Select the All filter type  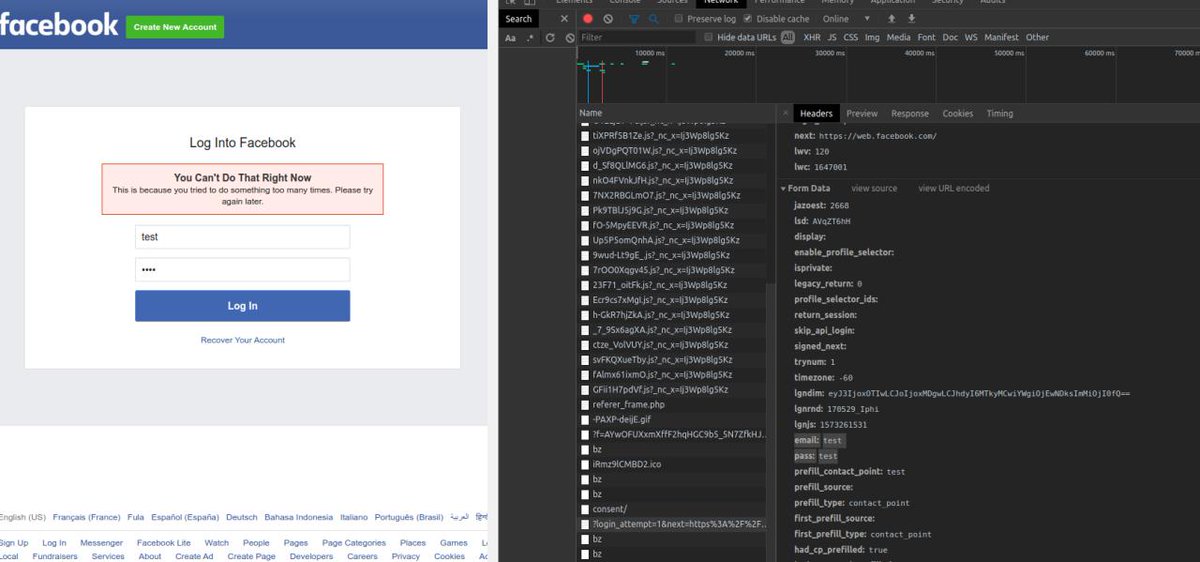click(788, 38)
